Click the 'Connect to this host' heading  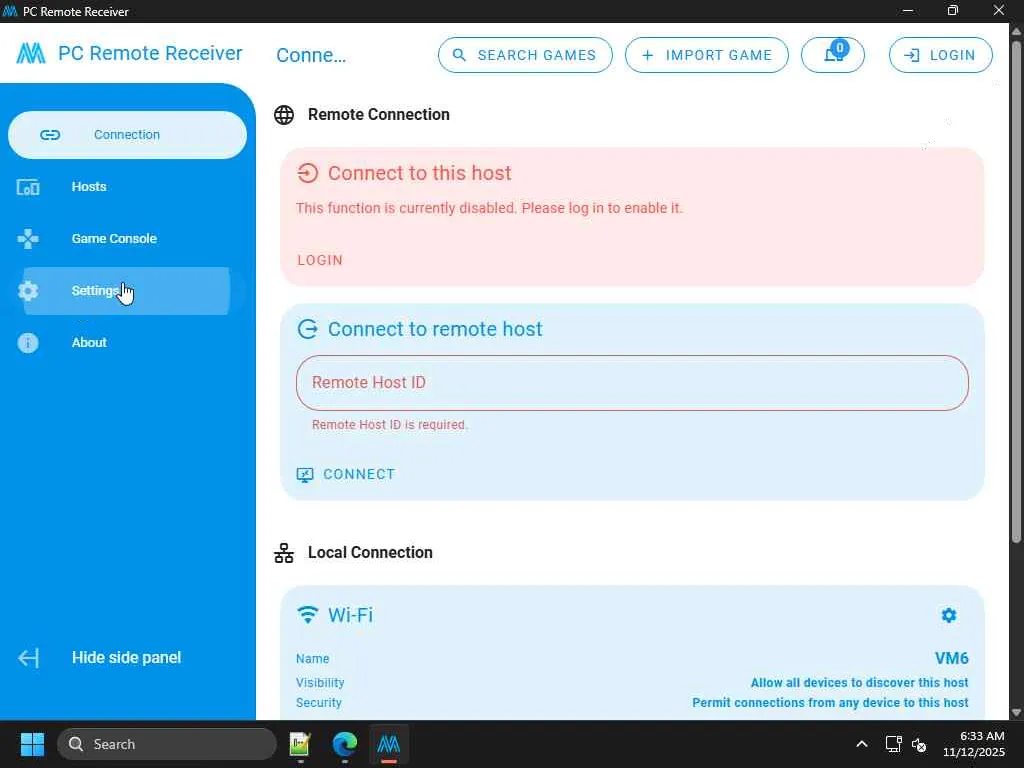coord(420,173)
